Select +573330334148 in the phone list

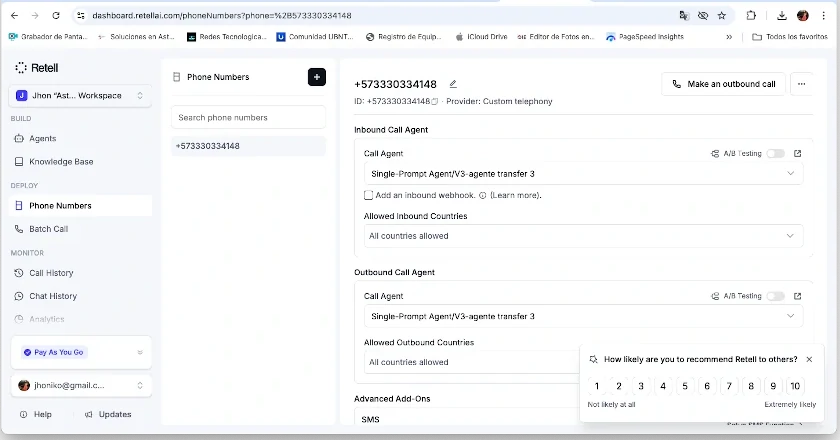pyautogui.click(x=249, y=146)
